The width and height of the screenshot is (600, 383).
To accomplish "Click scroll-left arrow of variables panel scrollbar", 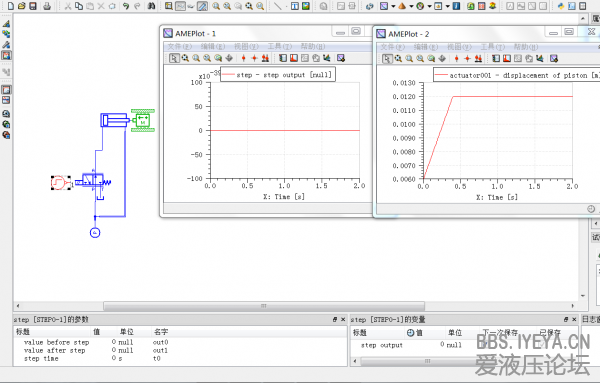I will point(355,361).
